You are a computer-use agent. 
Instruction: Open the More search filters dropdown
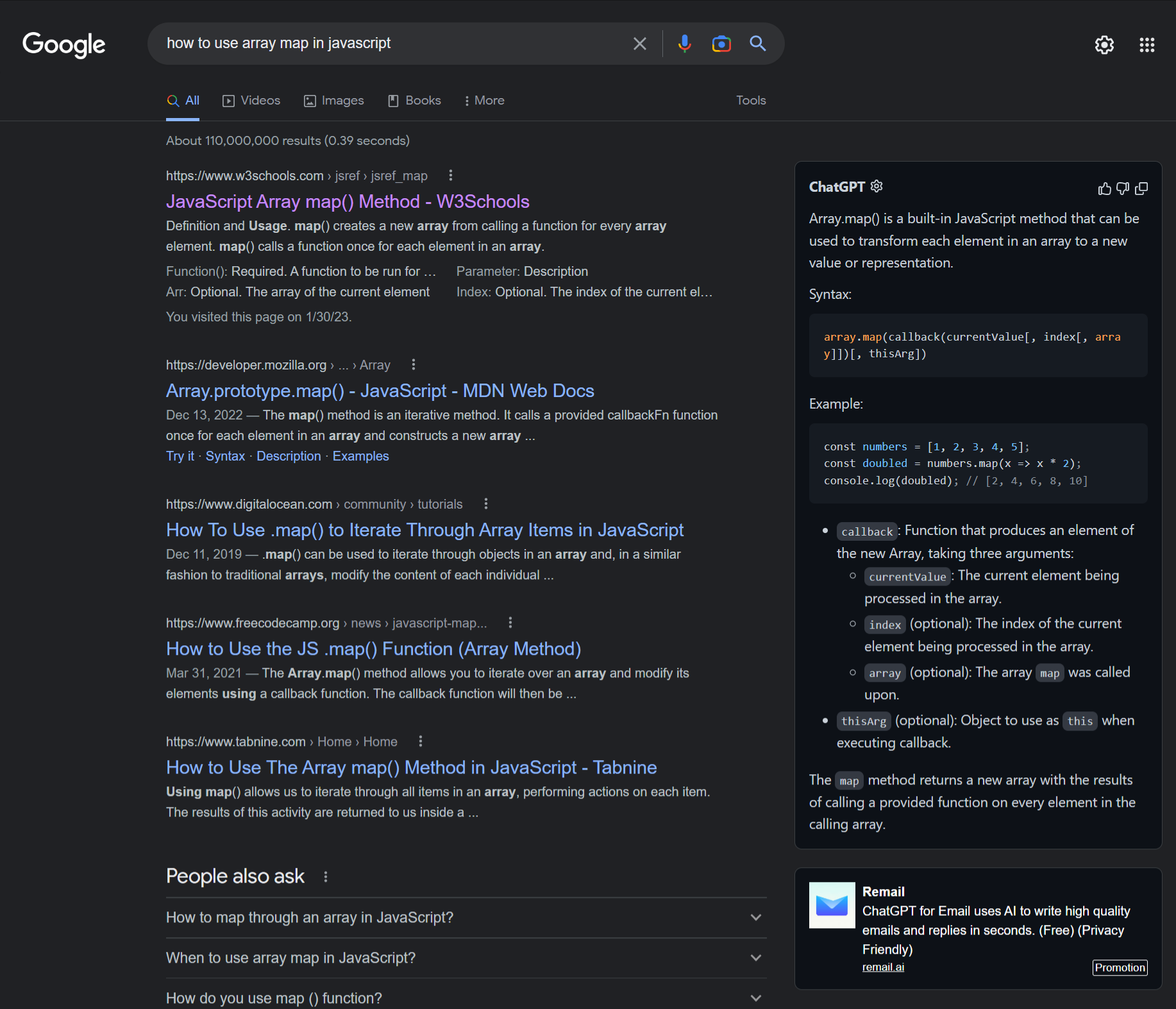point(484,101)
